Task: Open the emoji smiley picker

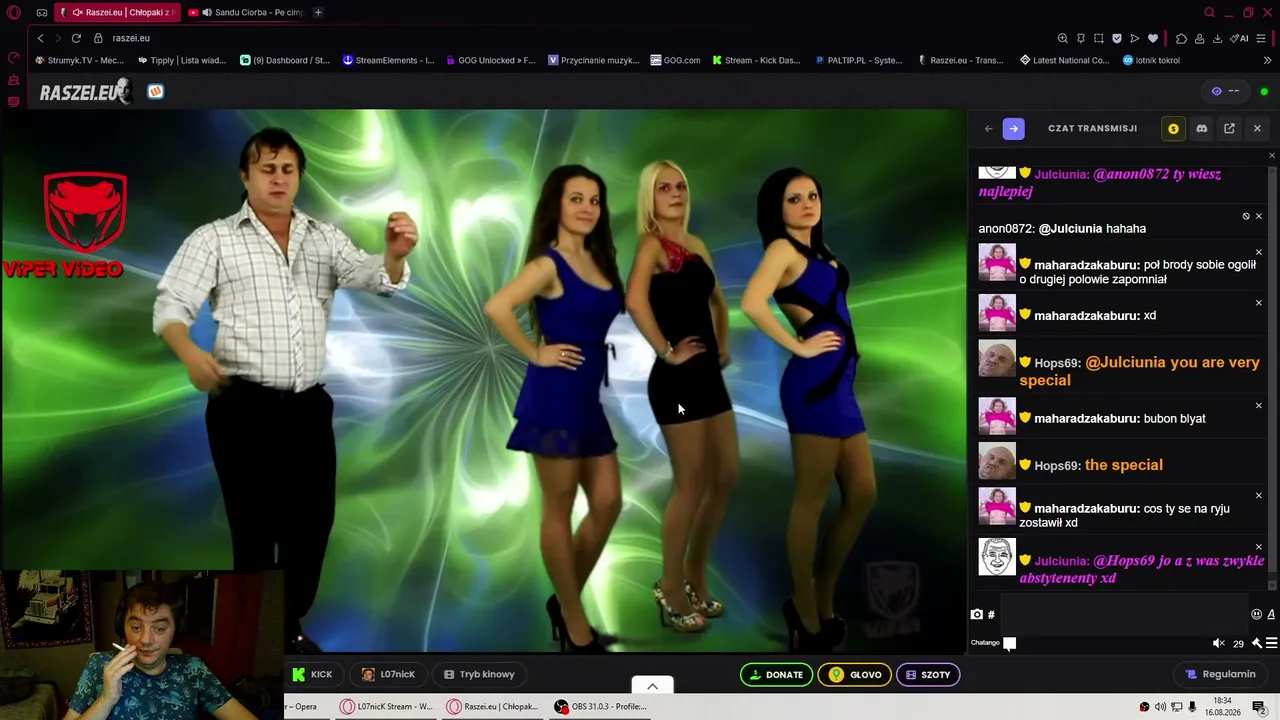Action: 1257,614
